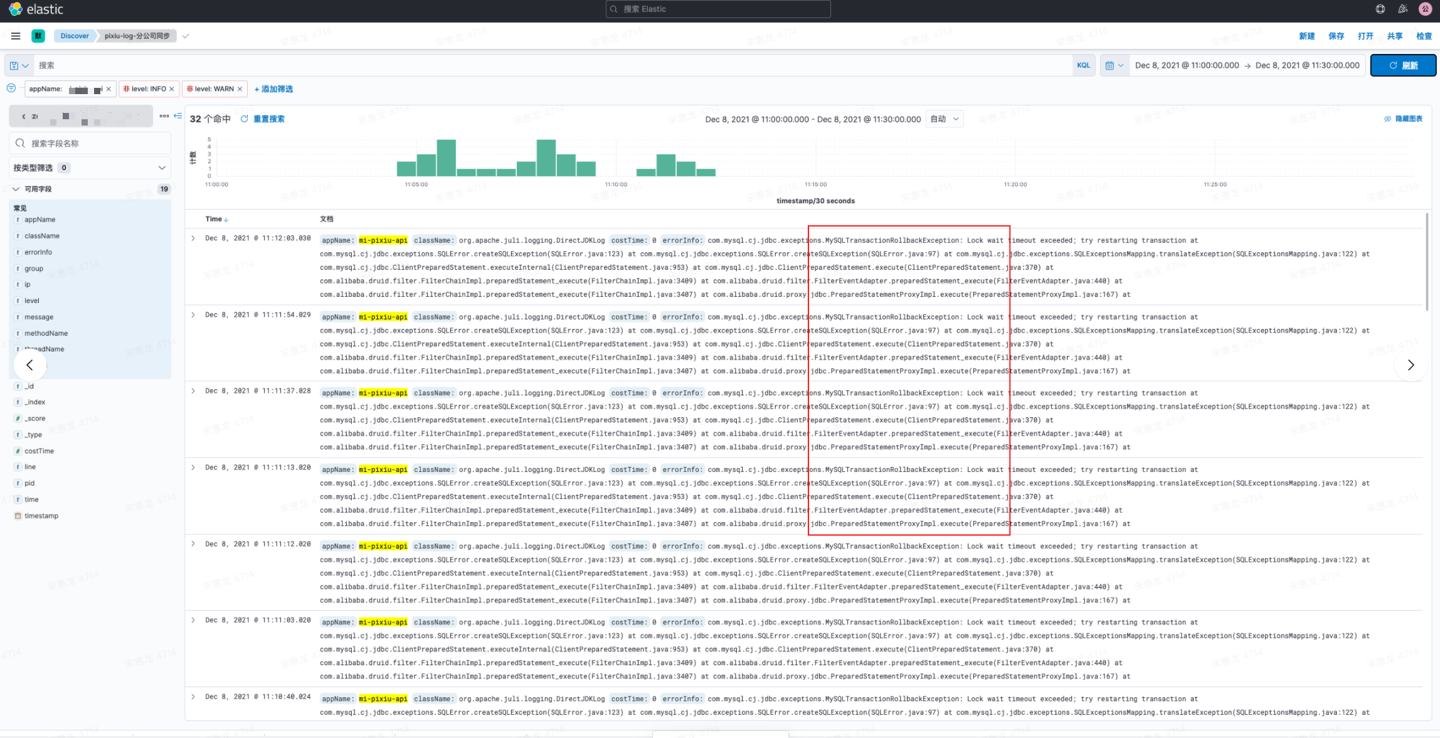
Task: Go to Discover breadcrumb
Action: point(74,36)
